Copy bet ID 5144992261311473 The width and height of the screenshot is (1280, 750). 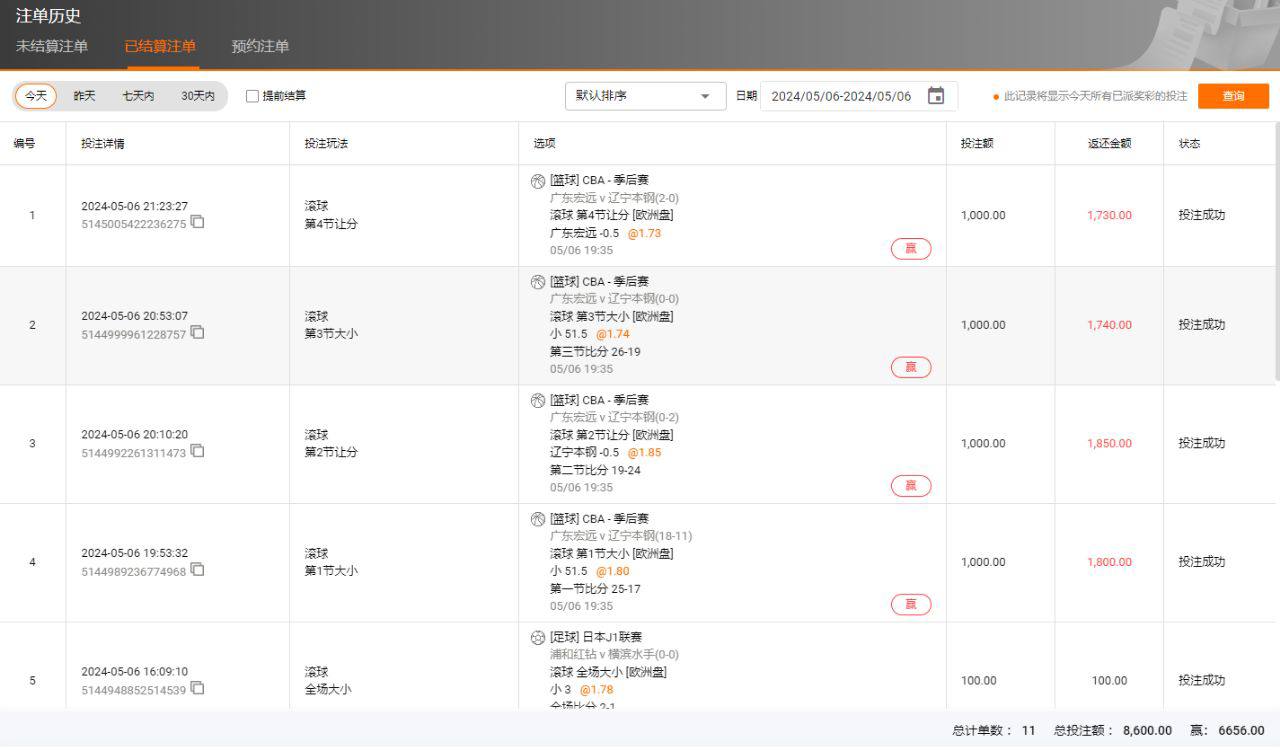pos(198,451)
